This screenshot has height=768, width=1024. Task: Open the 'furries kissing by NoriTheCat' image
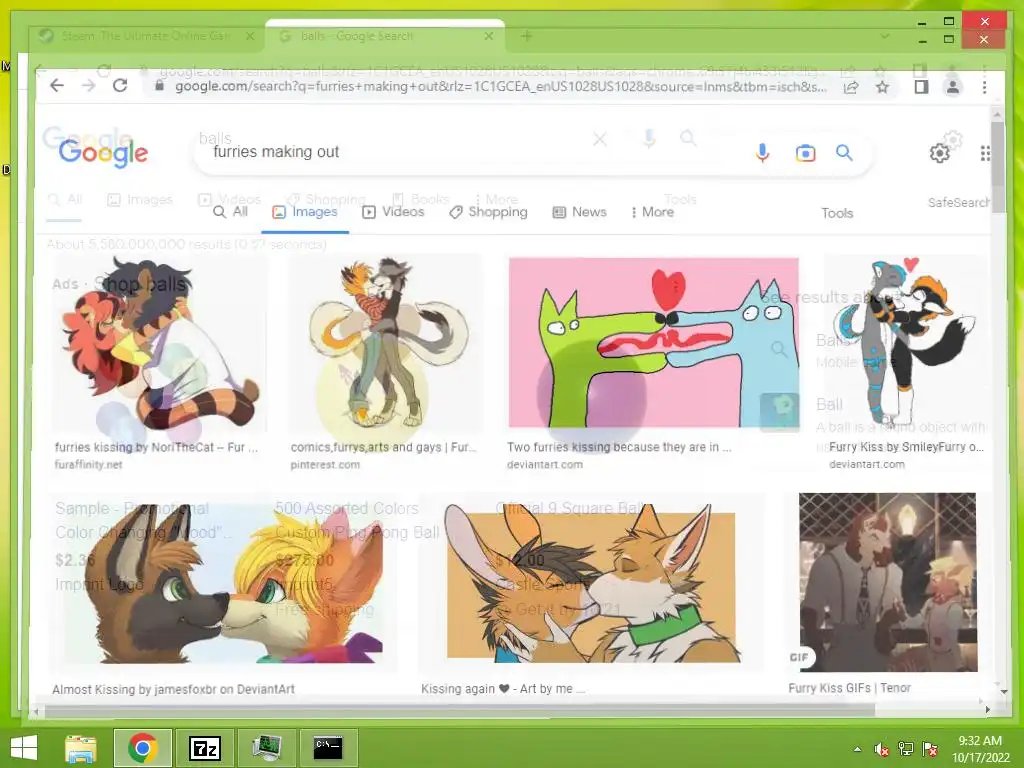coord(159,344)
